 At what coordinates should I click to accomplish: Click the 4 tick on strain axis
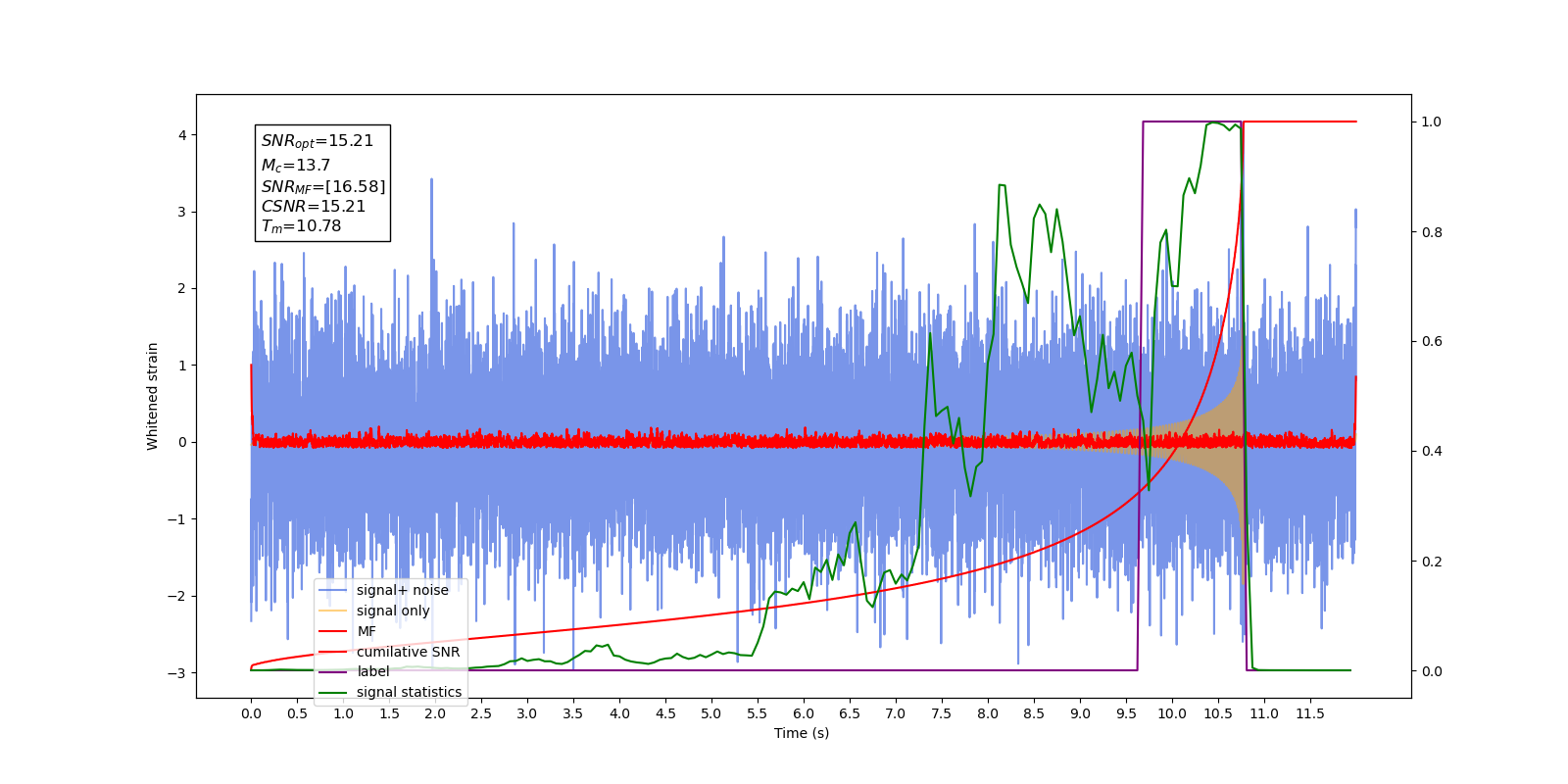tap(182, 135)
